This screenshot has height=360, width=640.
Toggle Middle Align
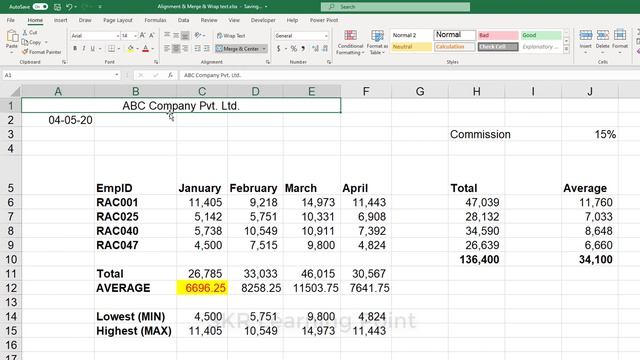pyautogui.click(x=176, y=36)
